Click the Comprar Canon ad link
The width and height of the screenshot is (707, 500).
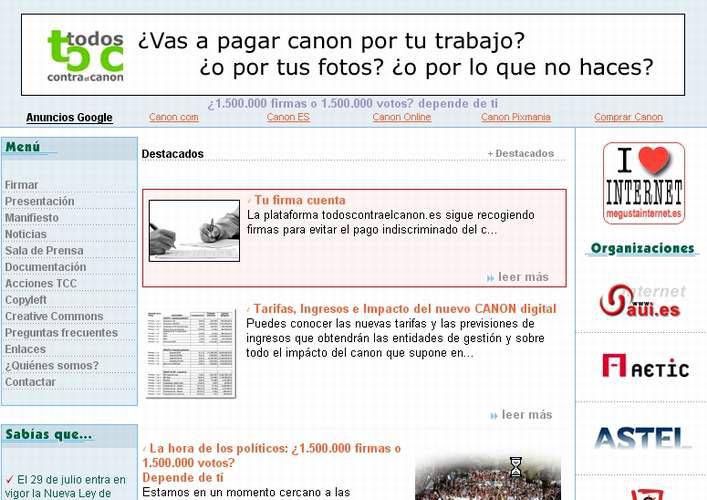(629, 117)
